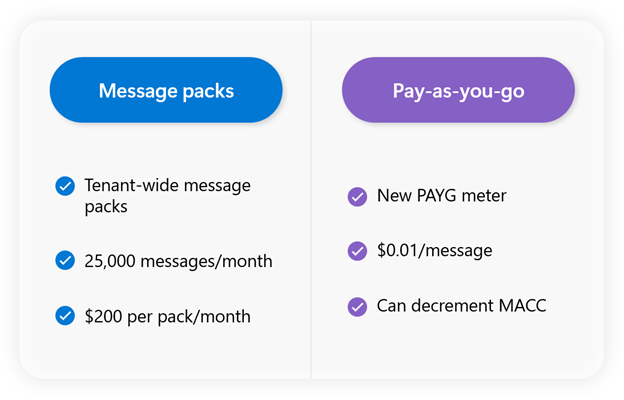Screen dimensions: 624x400
Task: Click the purple checkmark beside $0.01/message
Action: coord(357,251)
